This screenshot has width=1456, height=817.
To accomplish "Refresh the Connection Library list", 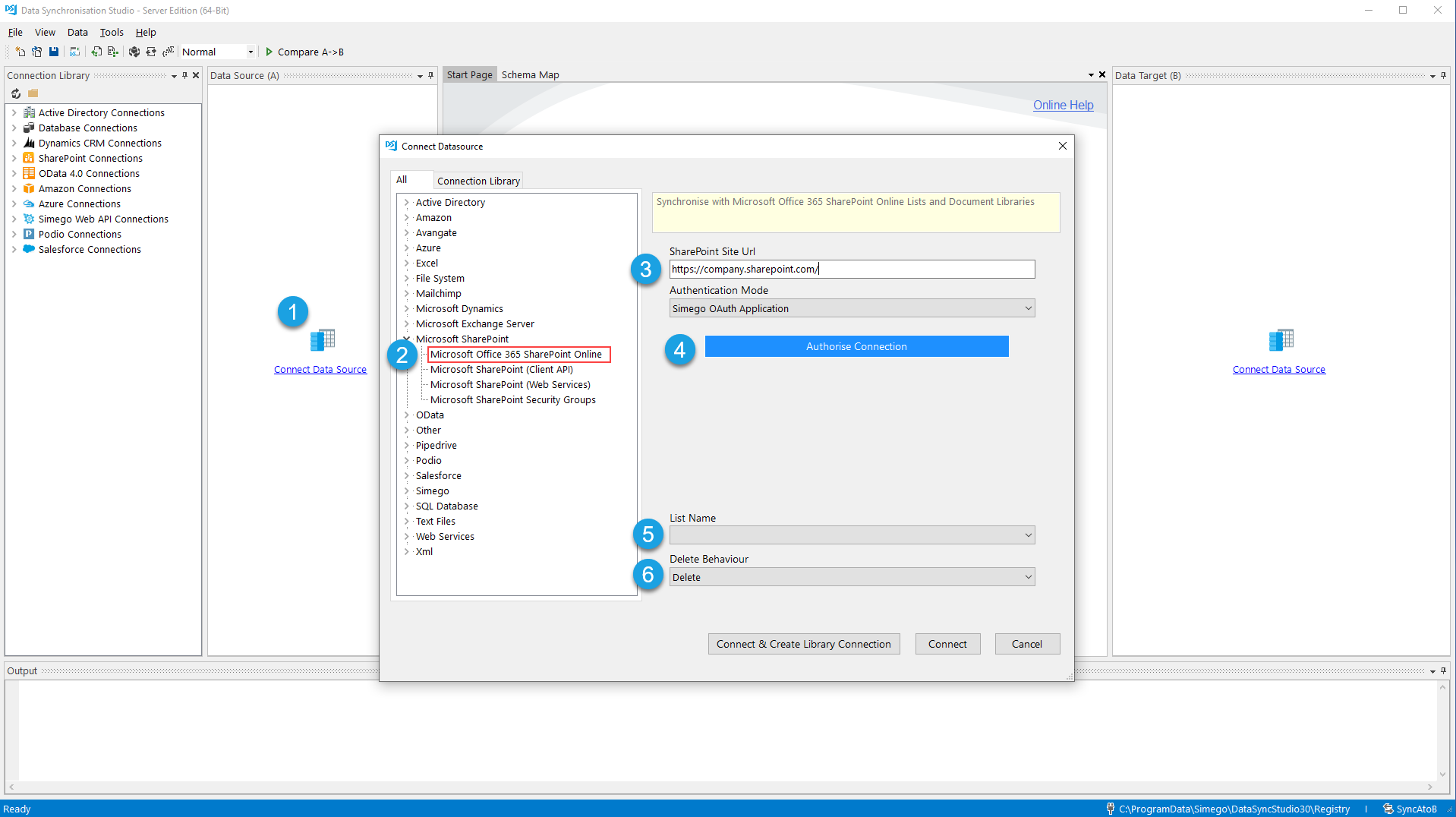I will click(x=16, y=93).
